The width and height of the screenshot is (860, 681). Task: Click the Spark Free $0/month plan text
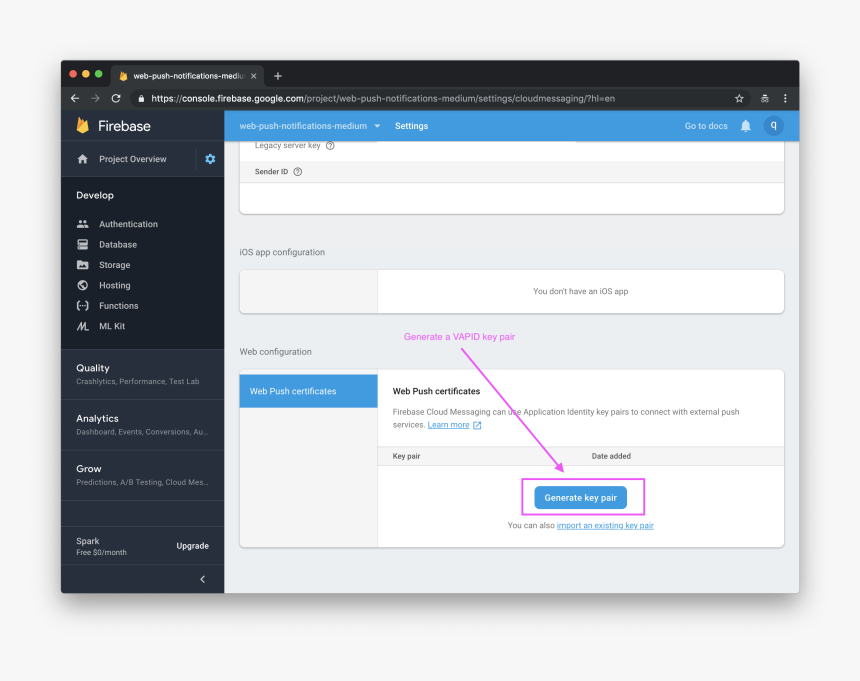[101, 546]
